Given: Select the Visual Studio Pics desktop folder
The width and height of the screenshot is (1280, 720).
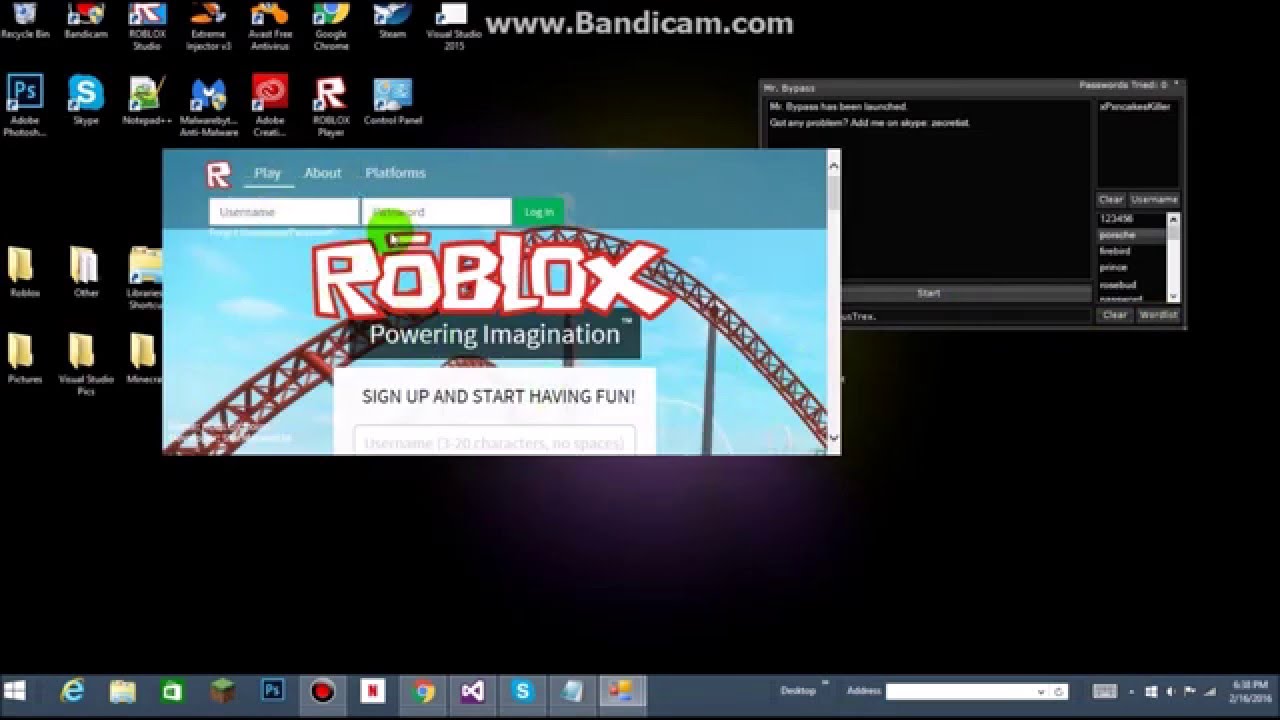Looking at the screenshot, I should pos(86,363).
